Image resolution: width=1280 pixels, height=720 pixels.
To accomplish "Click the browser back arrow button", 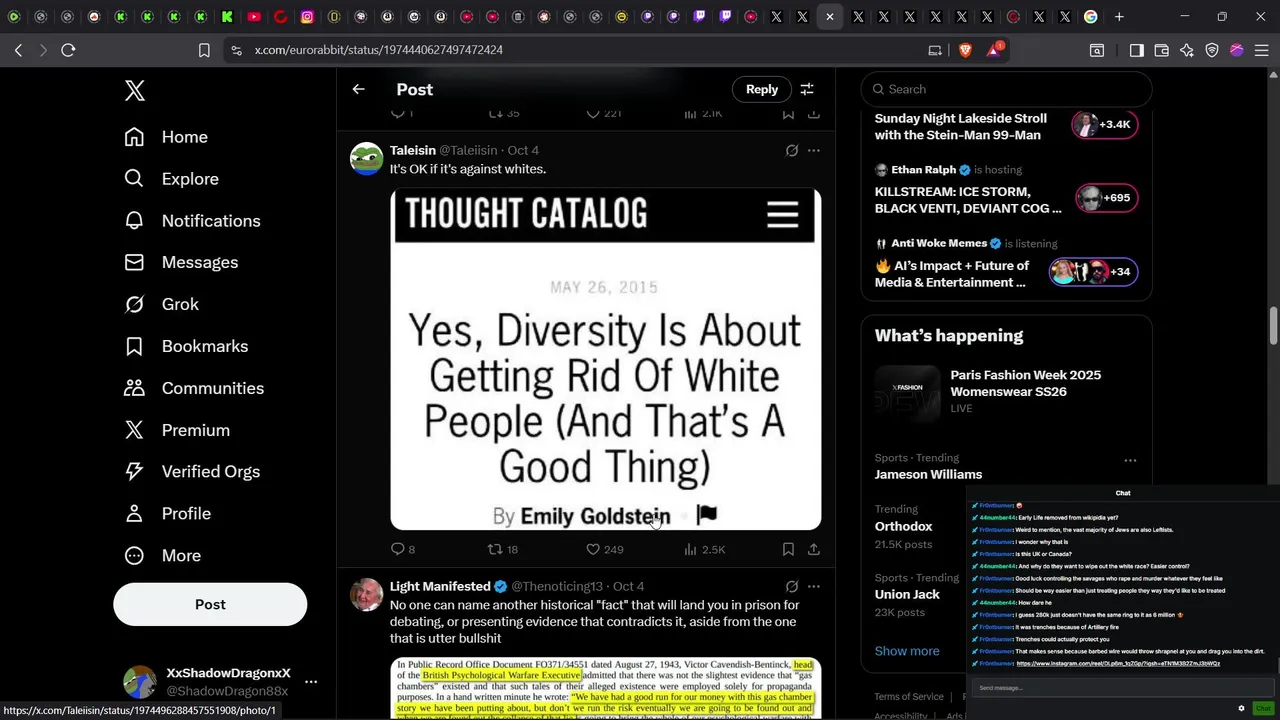I will pos(19,50).
